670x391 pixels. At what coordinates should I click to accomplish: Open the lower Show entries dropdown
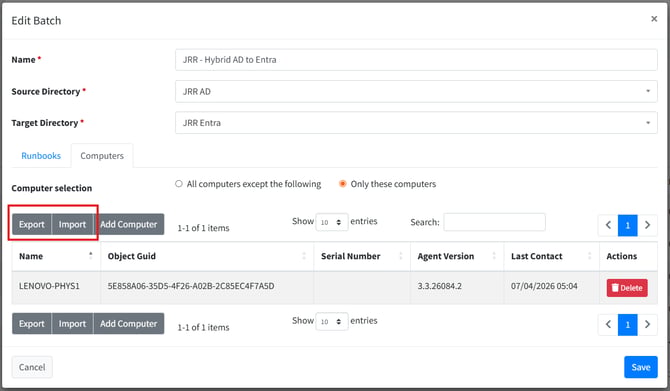(332, 321)
